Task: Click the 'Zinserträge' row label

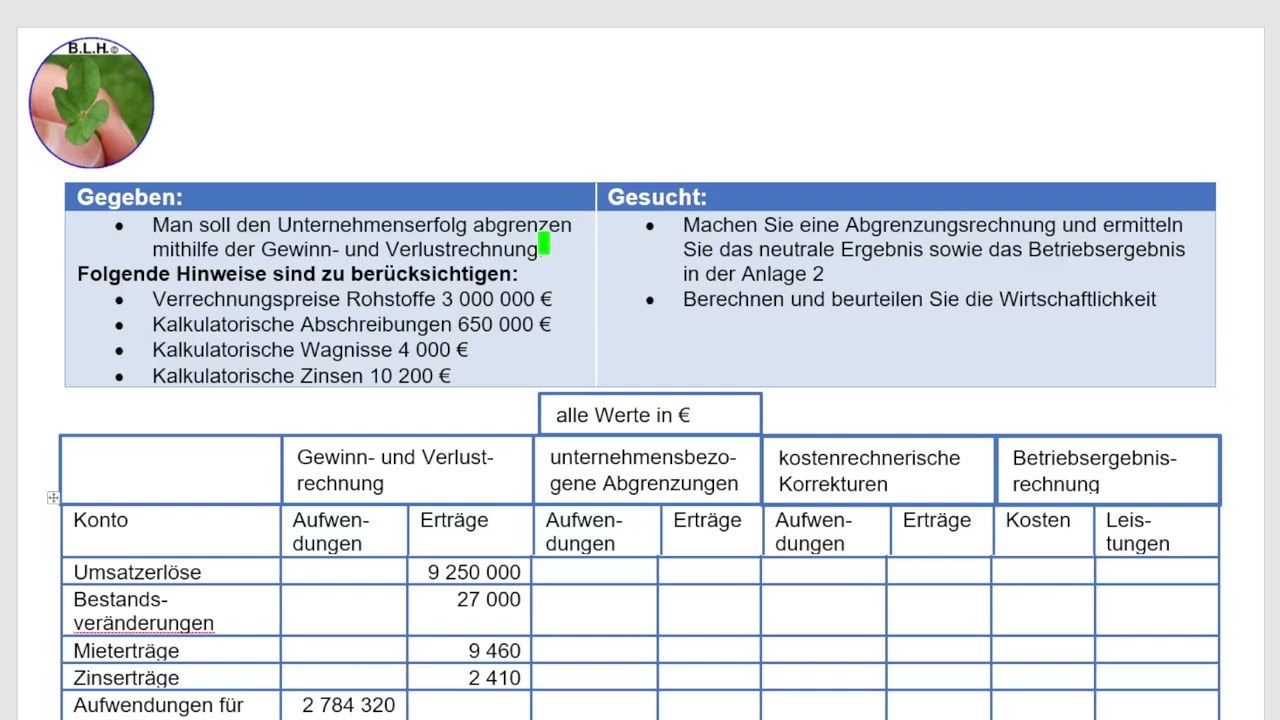Action: [126, 678]
